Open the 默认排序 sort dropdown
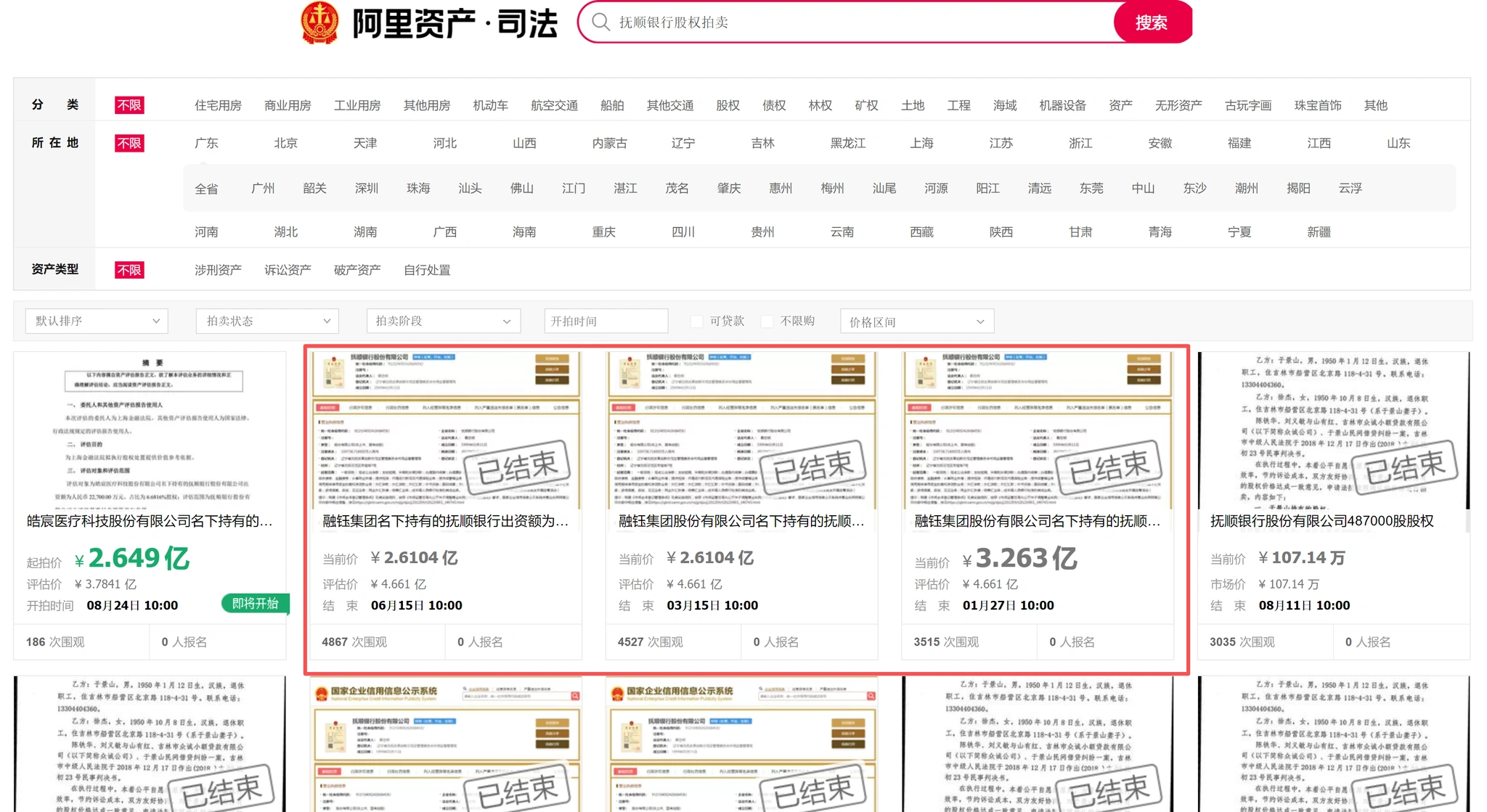 (x=97, y=321)
